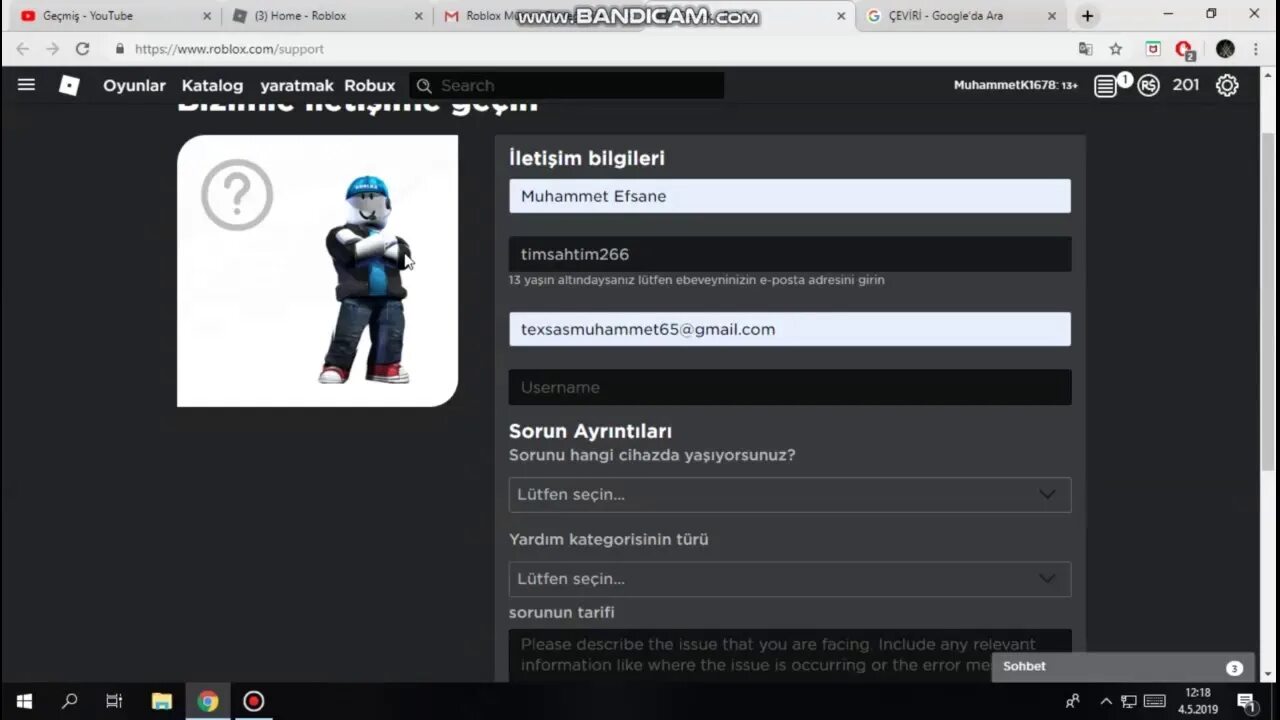The height and width of the screenshot is (720, 1280).
Task: Open Oyunlar in Roblox navbar
Action: (x=134, y=85)
